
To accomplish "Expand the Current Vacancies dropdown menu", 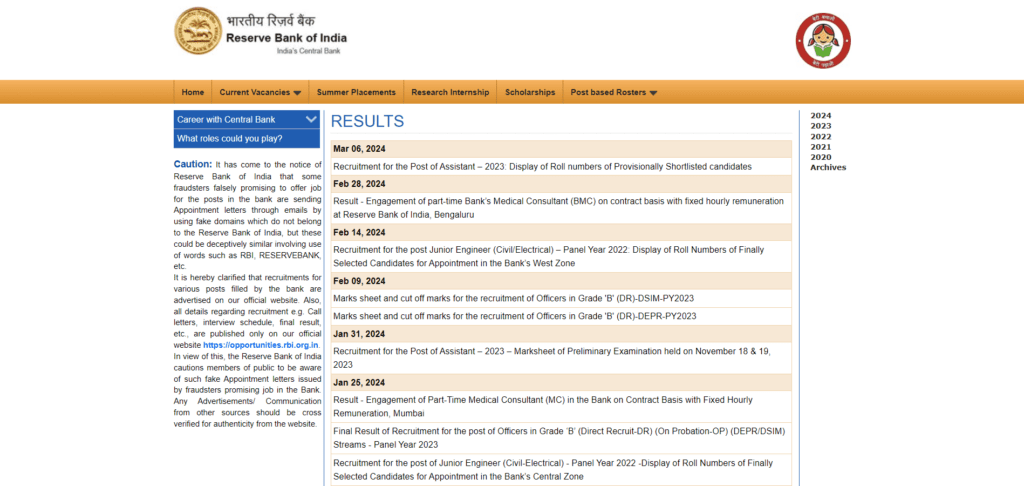I will pyautogui.click(x=260, y=92).
